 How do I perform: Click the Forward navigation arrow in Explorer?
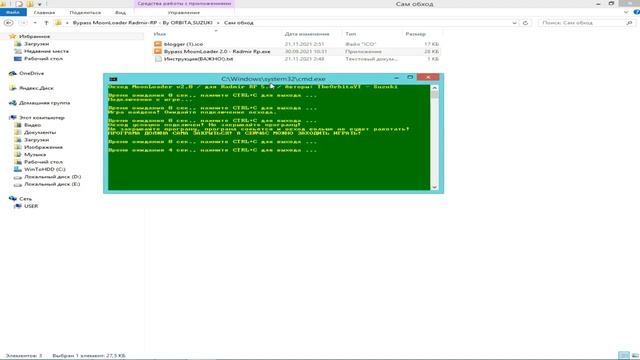pyautogui.click(x=23, y=23)
